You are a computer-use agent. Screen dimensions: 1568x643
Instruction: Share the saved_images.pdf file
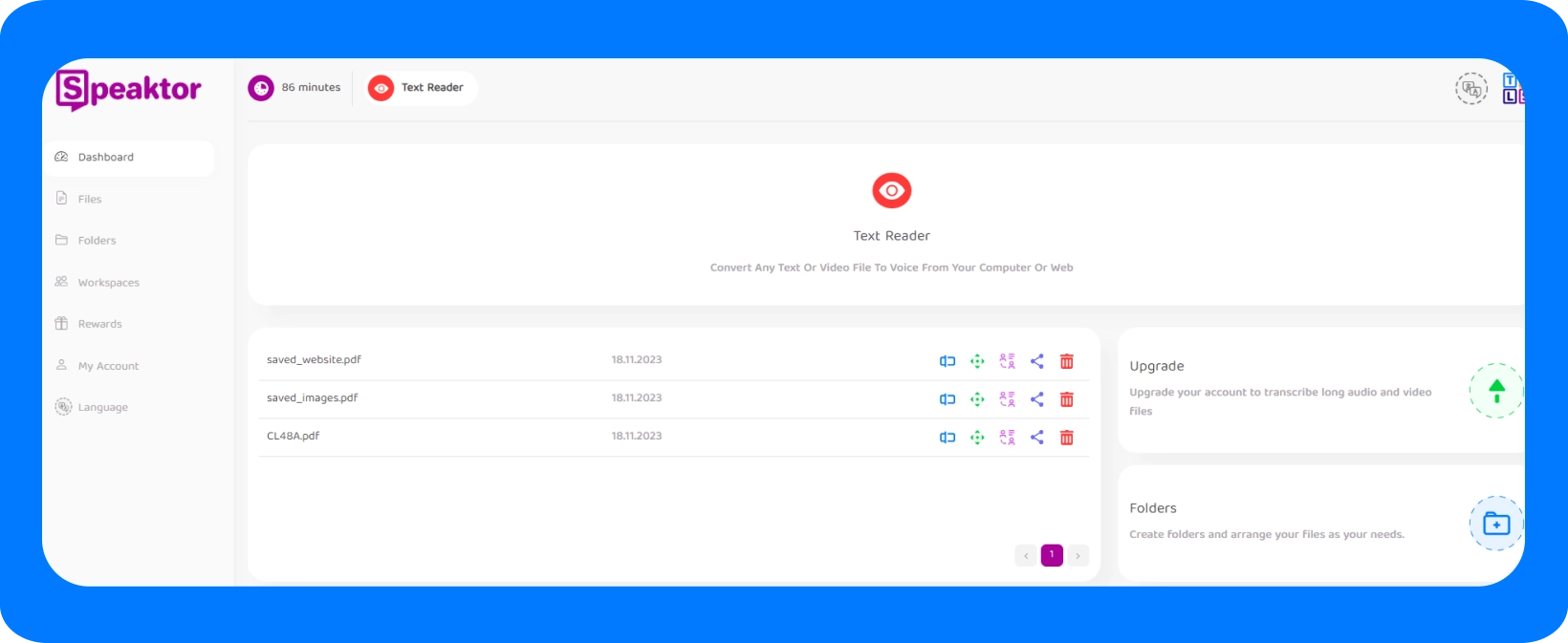coord(1037,399)
